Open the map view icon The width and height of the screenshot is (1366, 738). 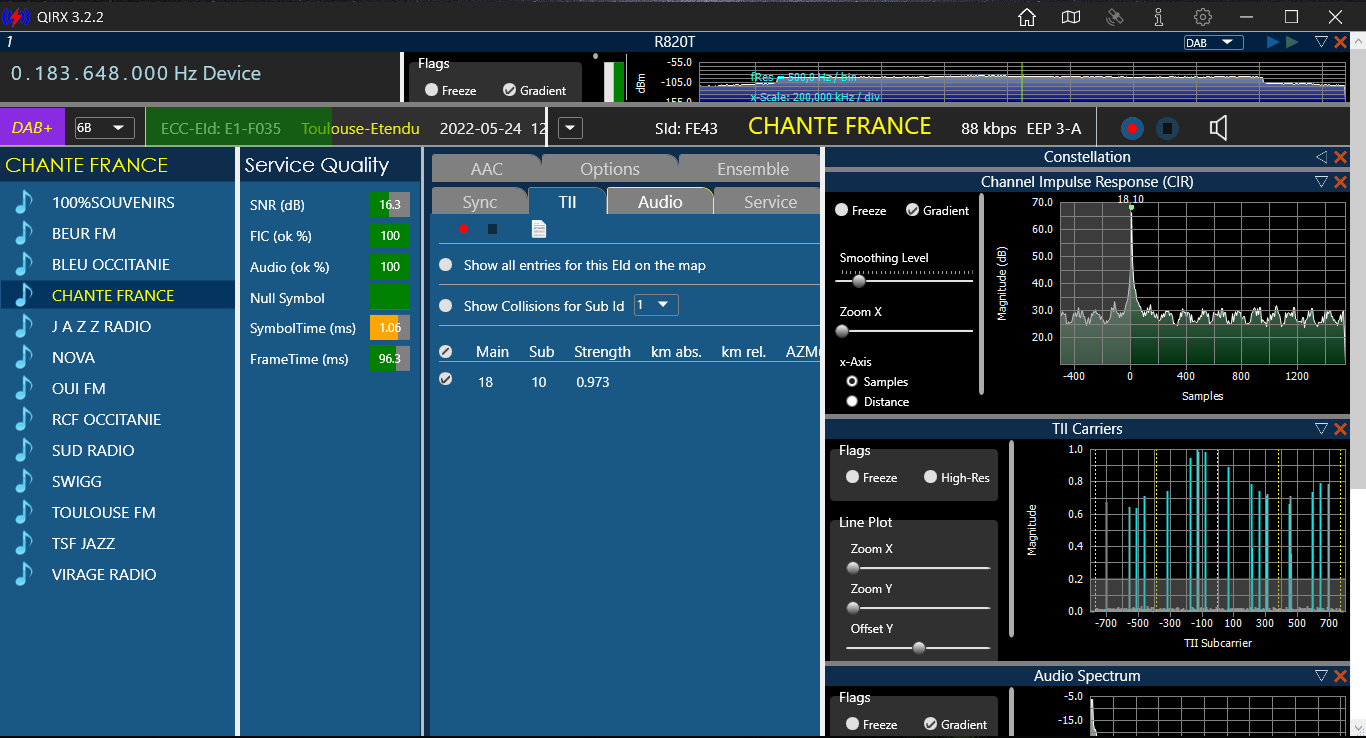point(1071,17)
